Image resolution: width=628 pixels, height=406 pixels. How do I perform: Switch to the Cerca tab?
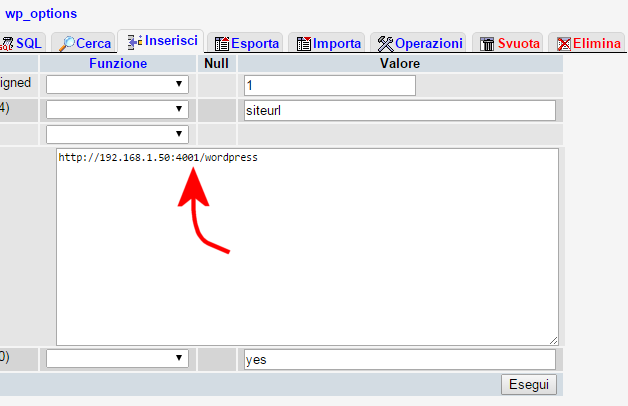tap(84, 43)
